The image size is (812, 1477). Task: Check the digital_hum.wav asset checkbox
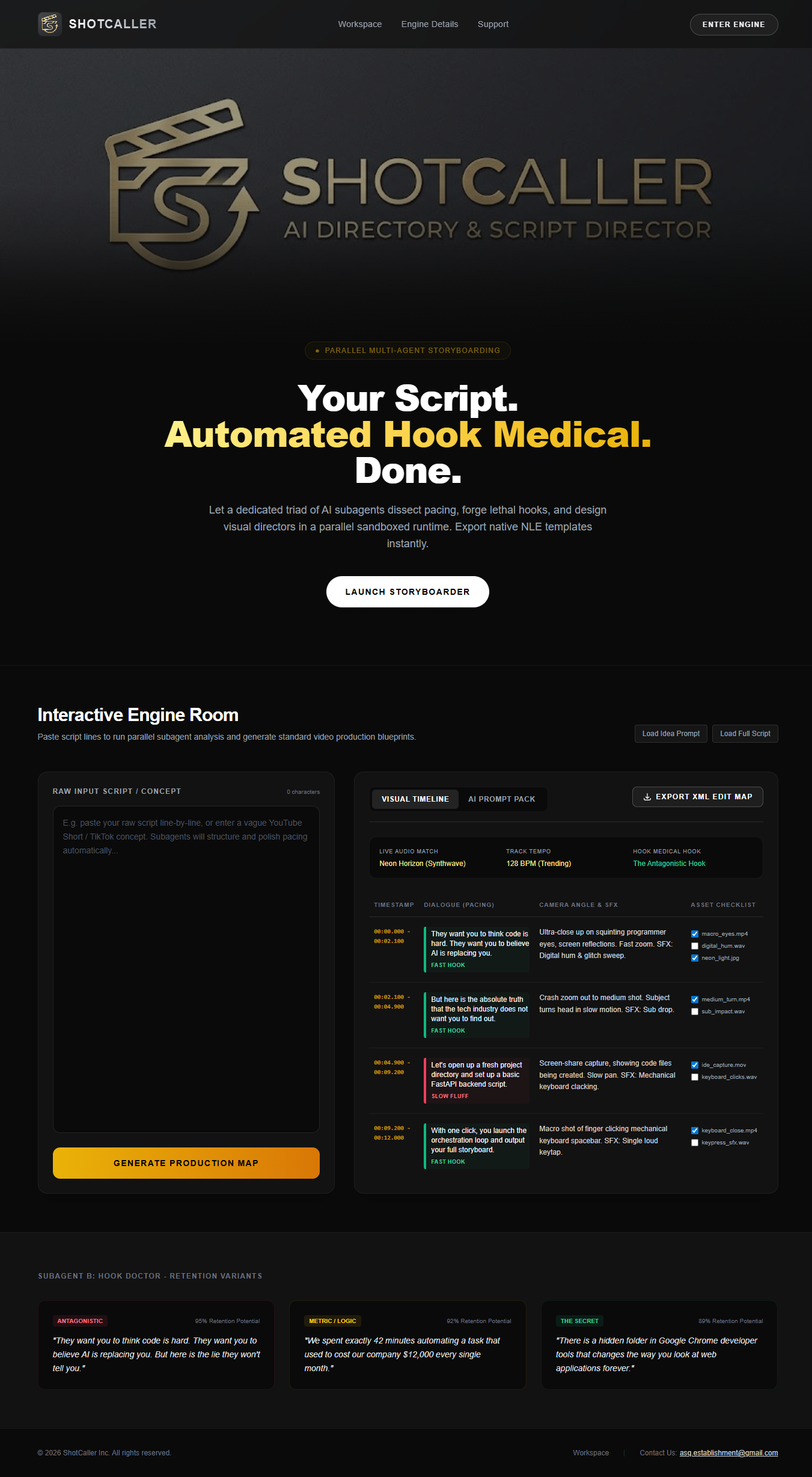pos(695,946)
